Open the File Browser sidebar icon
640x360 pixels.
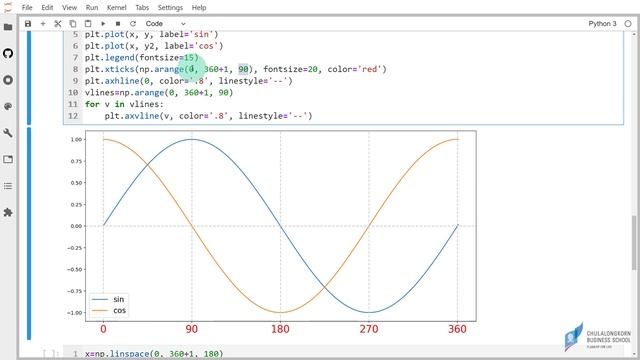point(8,27)
